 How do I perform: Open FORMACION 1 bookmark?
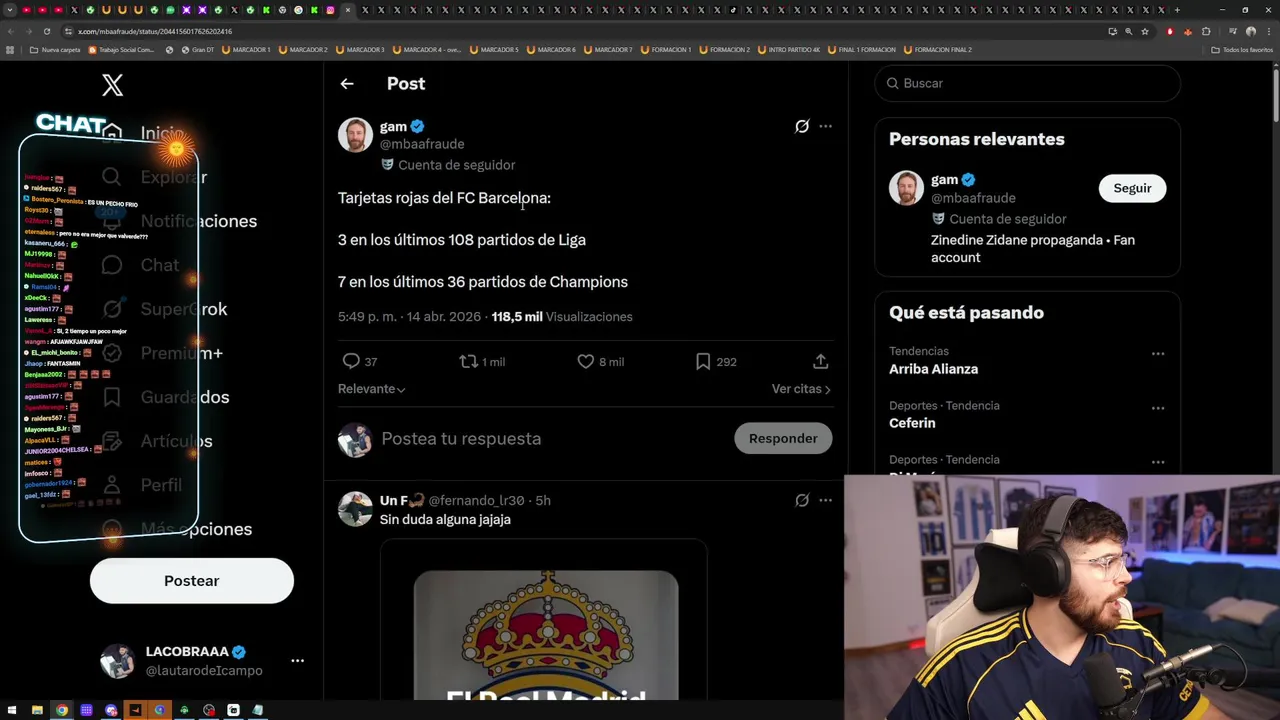[665, 49]
